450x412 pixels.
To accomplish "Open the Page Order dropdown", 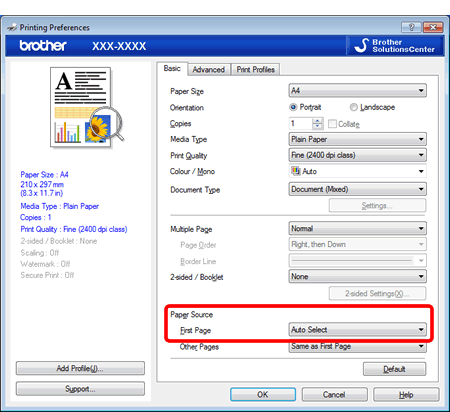I will pyautogui.click(x=357, y=244).
